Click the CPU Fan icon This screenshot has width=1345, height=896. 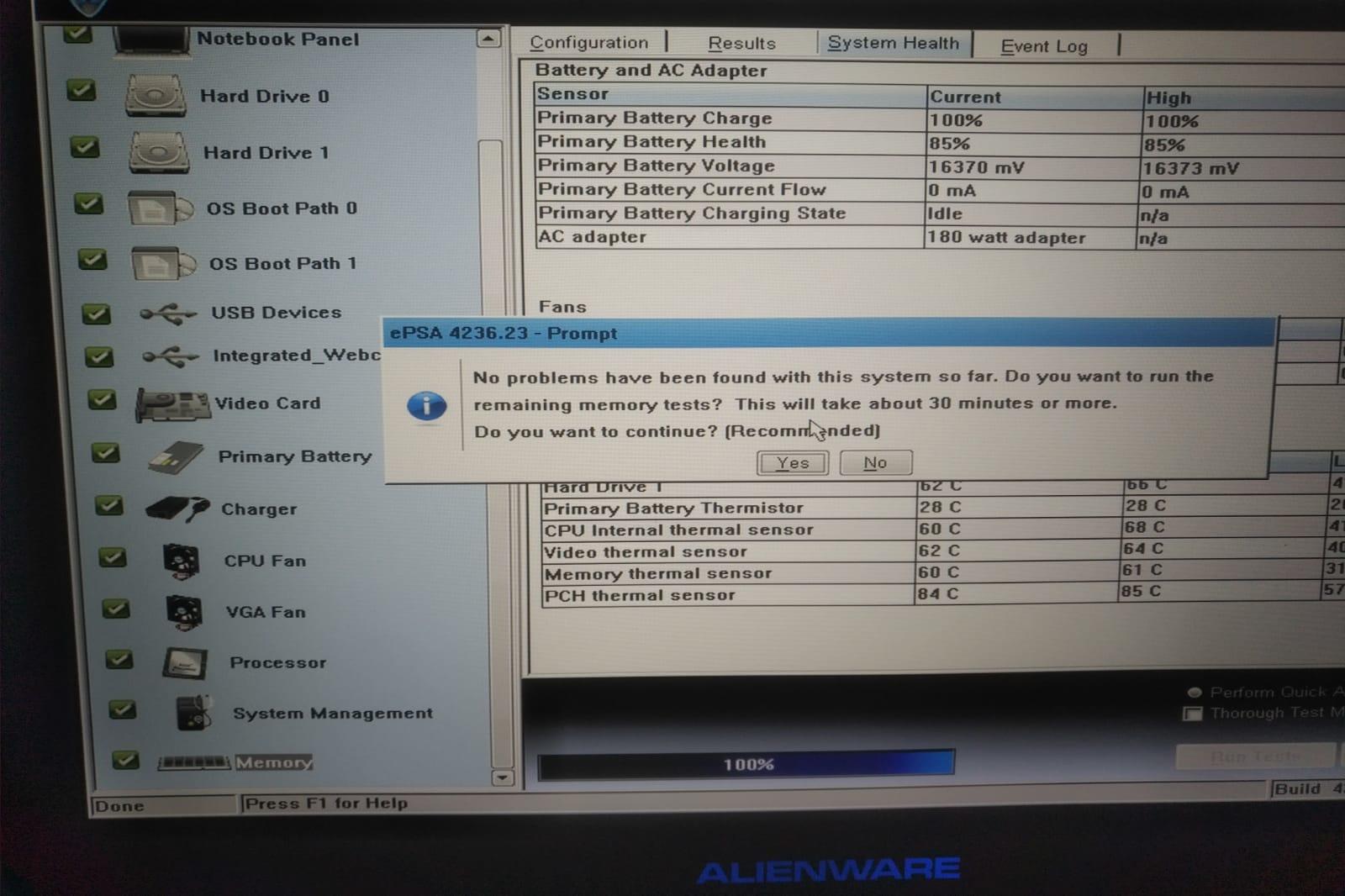181,561
